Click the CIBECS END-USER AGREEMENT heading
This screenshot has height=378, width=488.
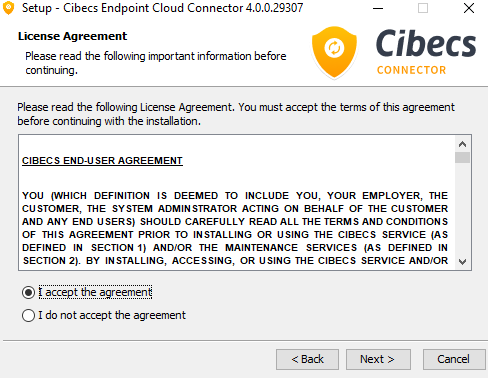pos(102,161)
